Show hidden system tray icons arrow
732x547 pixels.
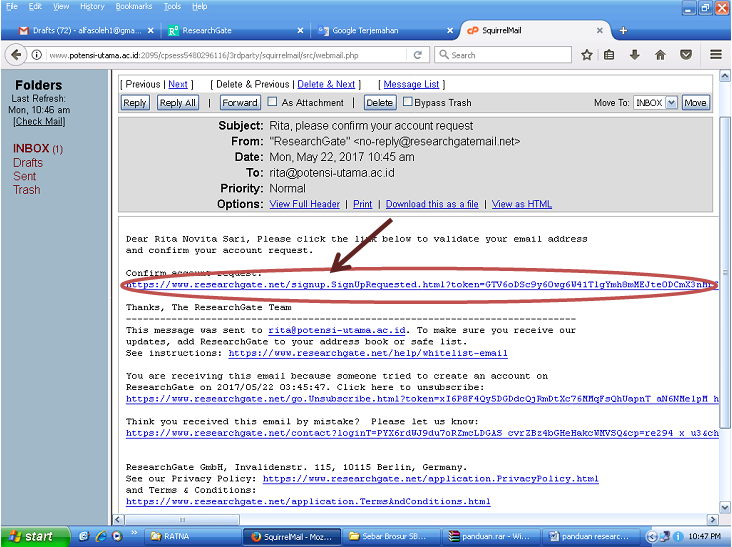652,537
